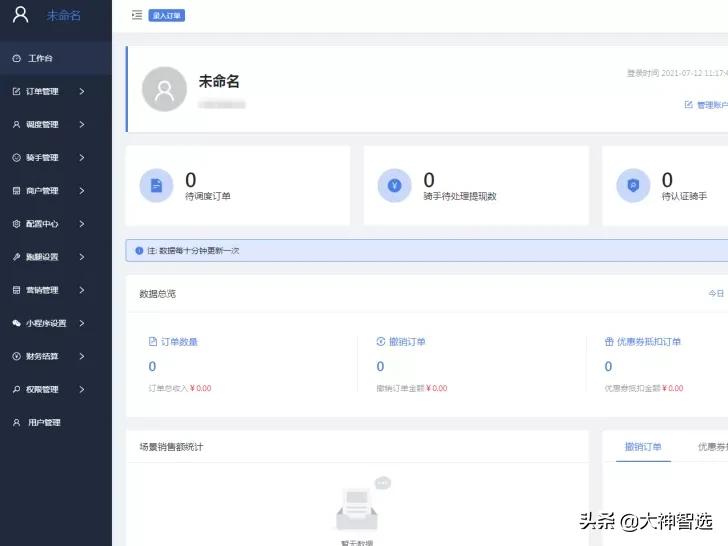Viewport: 728px width, 546px height.
Task: Click the 骑手待处理提现数 label
Action: (460, 196)
